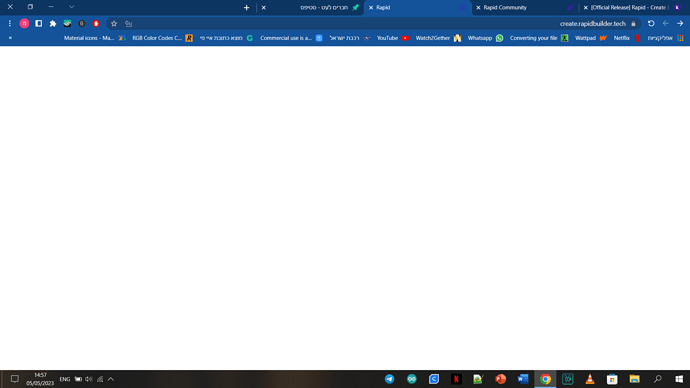Open Chrome's three-dot menu

(10, 24)
